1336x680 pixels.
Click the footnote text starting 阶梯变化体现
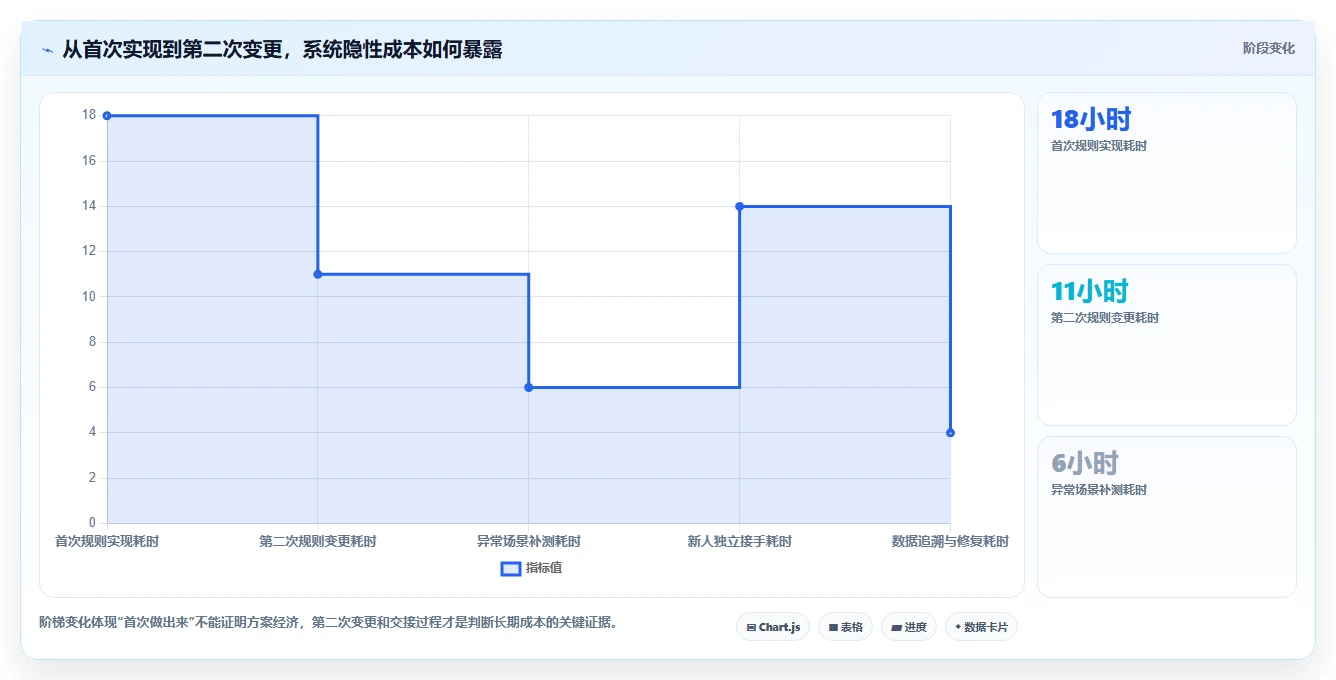331,622
